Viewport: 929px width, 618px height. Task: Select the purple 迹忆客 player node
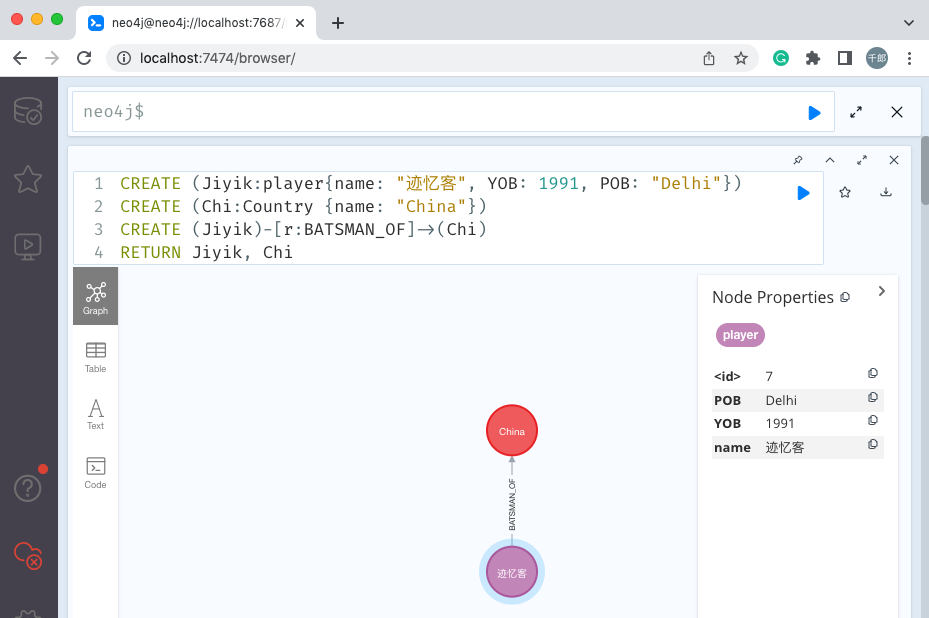pos(512,572)
